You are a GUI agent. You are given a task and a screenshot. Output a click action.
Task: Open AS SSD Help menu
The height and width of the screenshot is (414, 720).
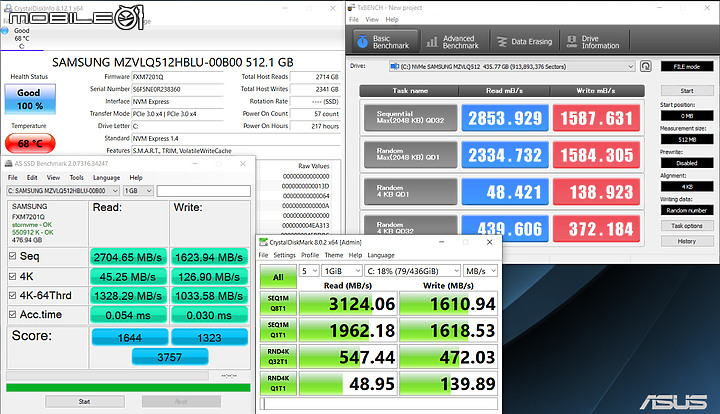click(x=136, y=177)
